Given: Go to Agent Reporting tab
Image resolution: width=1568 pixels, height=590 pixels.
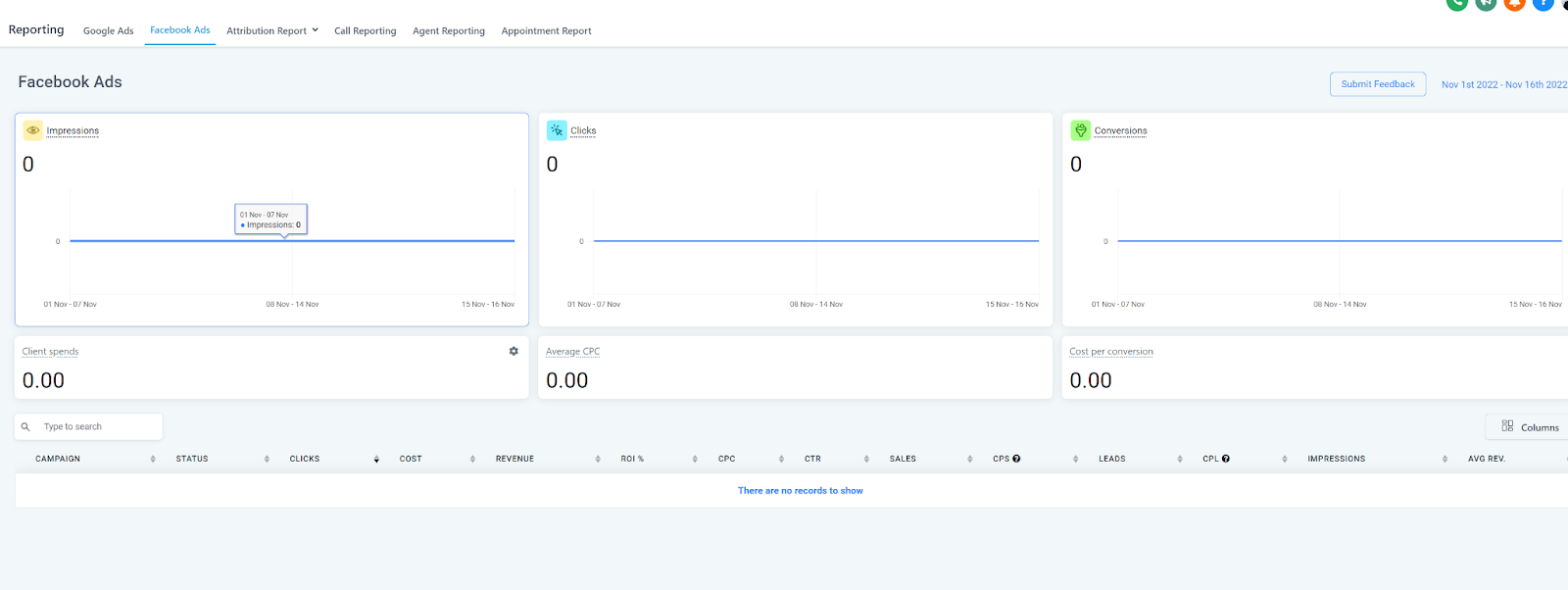Looking at the screenshot, I should click(449, 30).
